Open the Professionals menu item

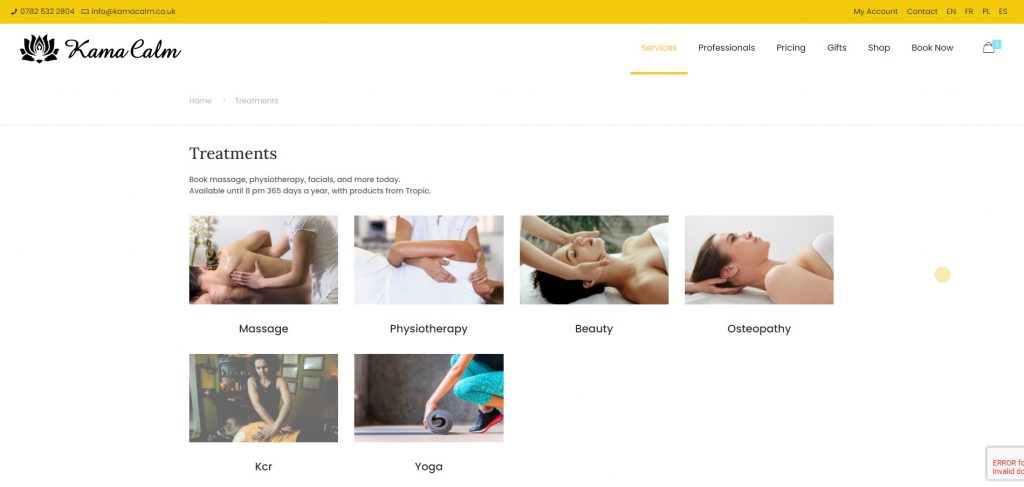coord(726,48)
